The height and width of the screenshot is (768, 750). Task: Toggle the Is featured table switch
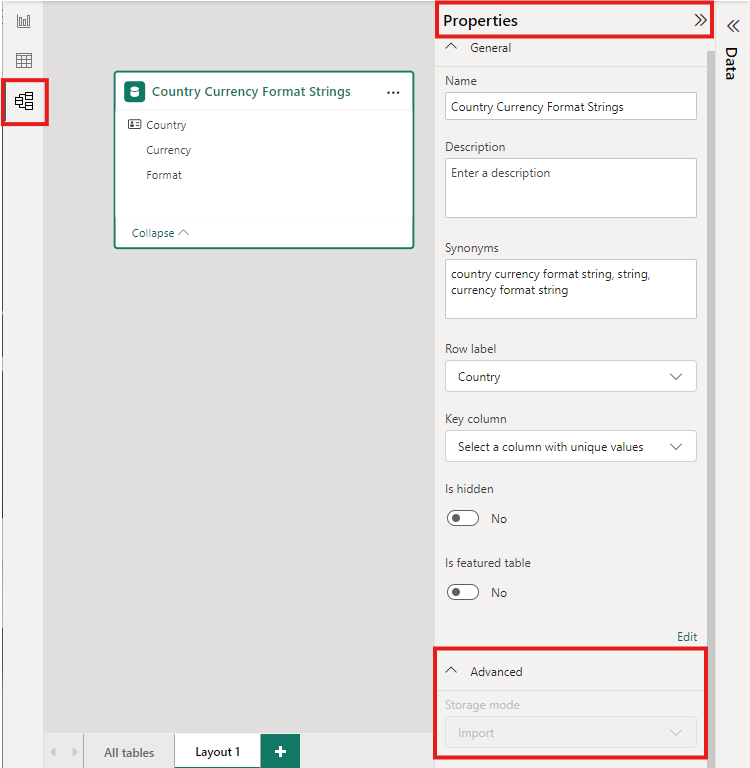pyautogui.click(x=462, y=592)
